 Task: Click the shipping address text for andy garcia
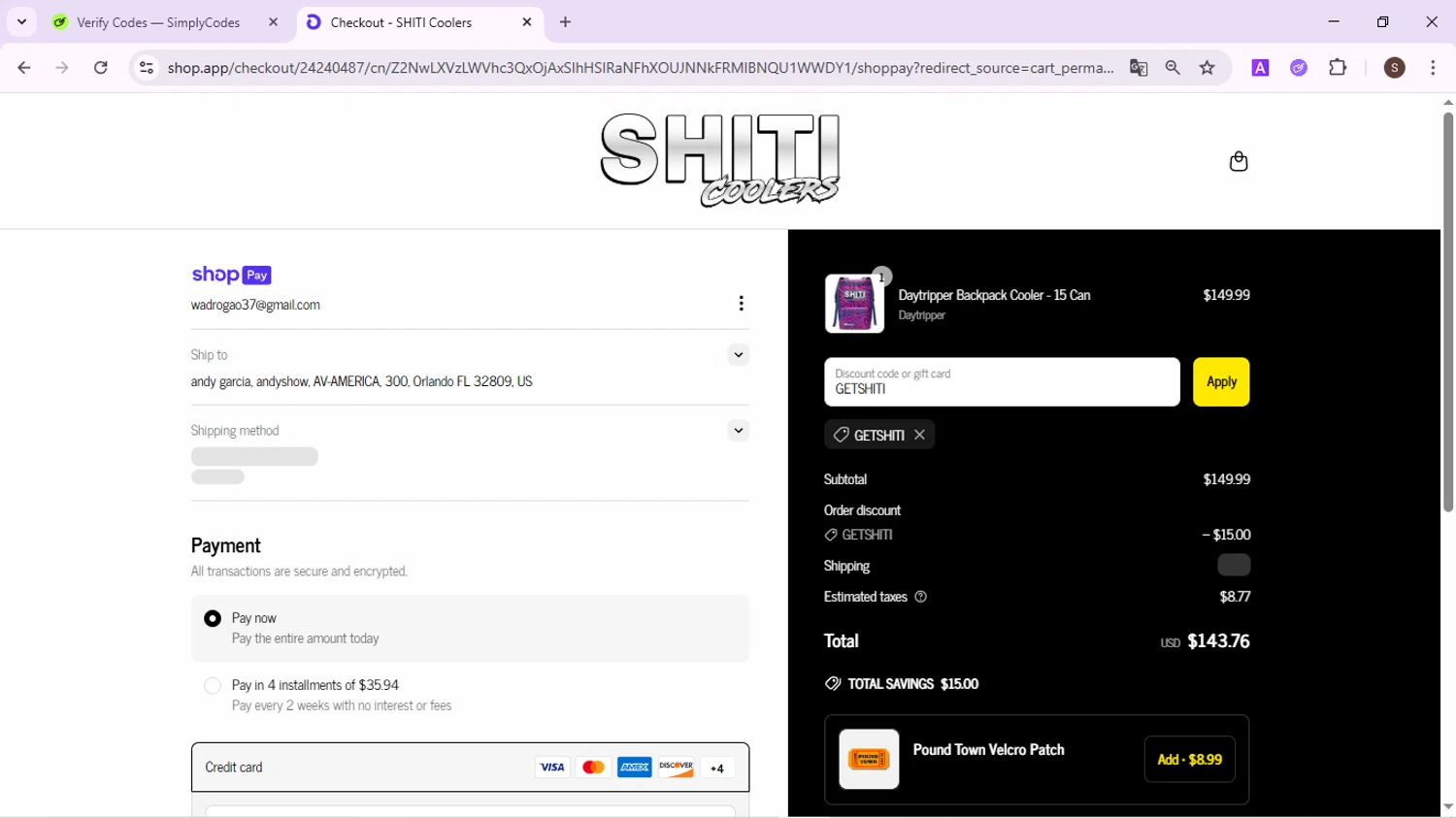(361, 381)
